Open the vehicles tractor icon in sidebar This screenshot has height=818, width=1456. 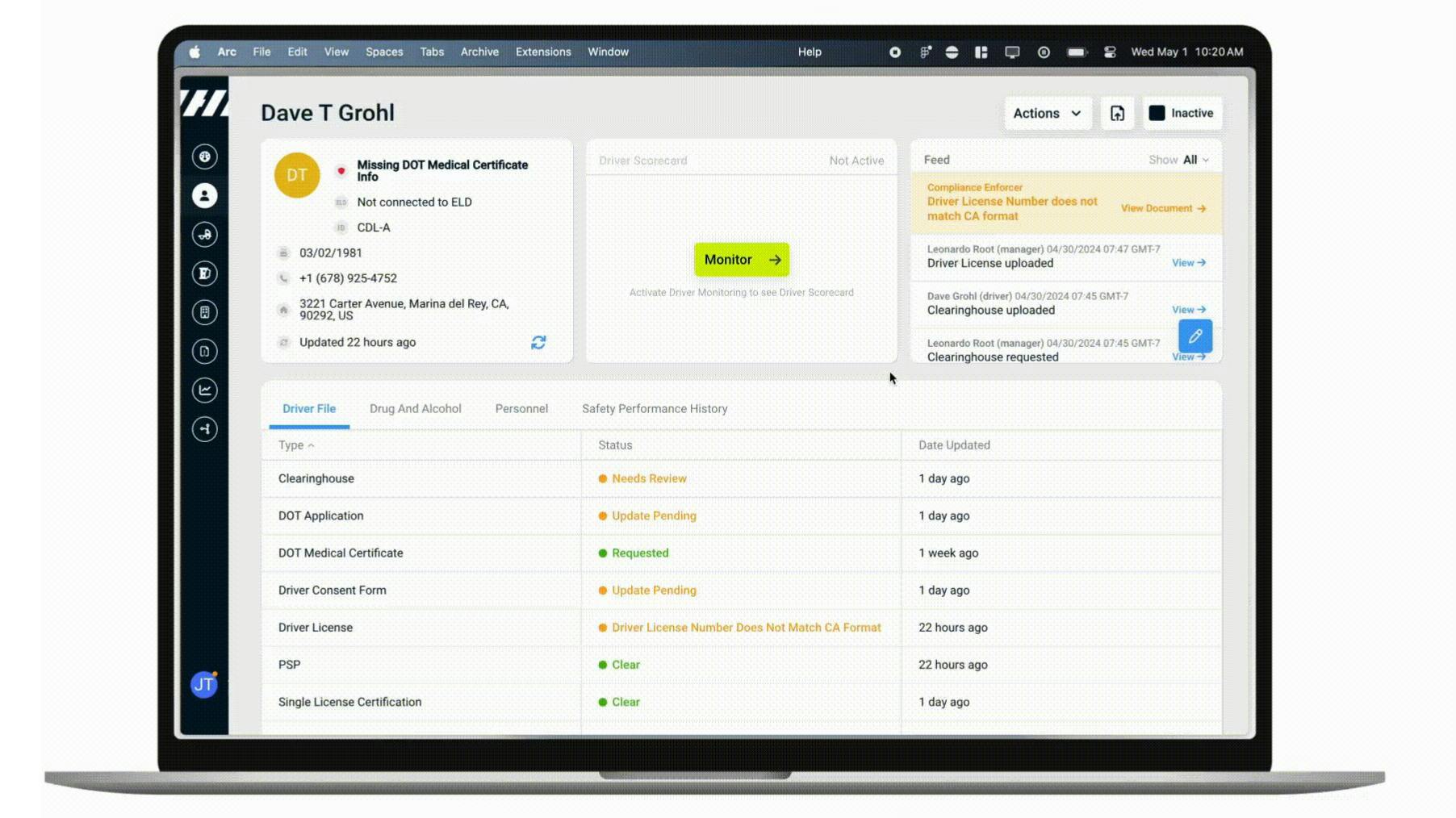pos(204,235)
